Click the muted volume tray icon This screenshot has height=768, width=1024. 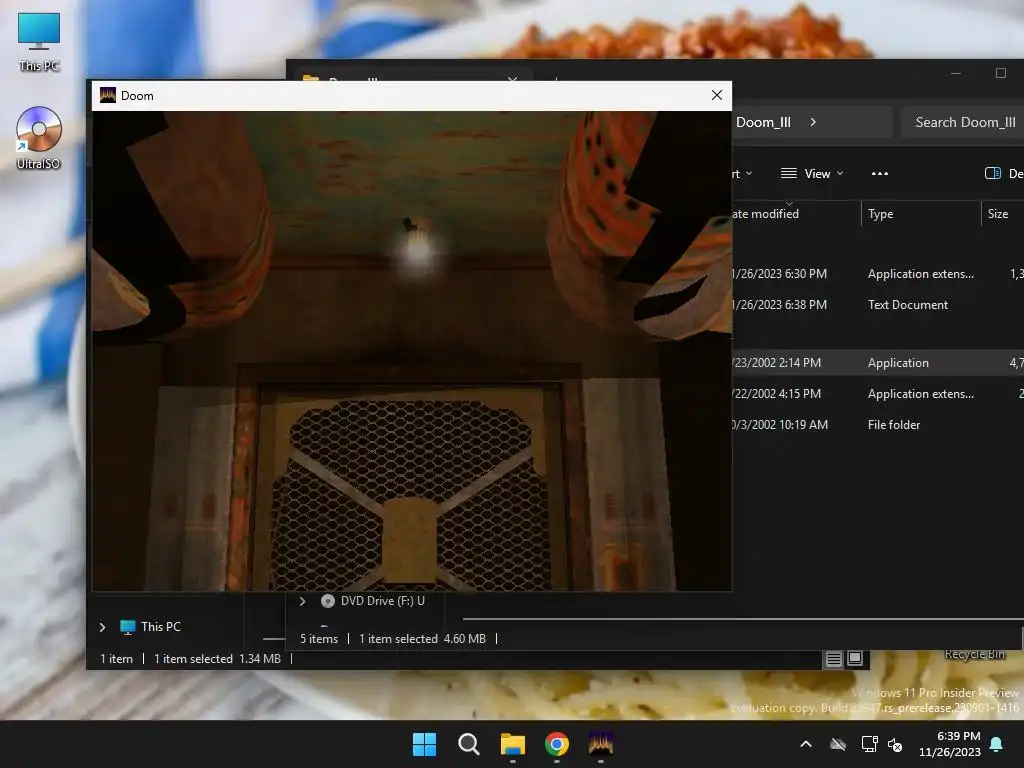[895, 744]
